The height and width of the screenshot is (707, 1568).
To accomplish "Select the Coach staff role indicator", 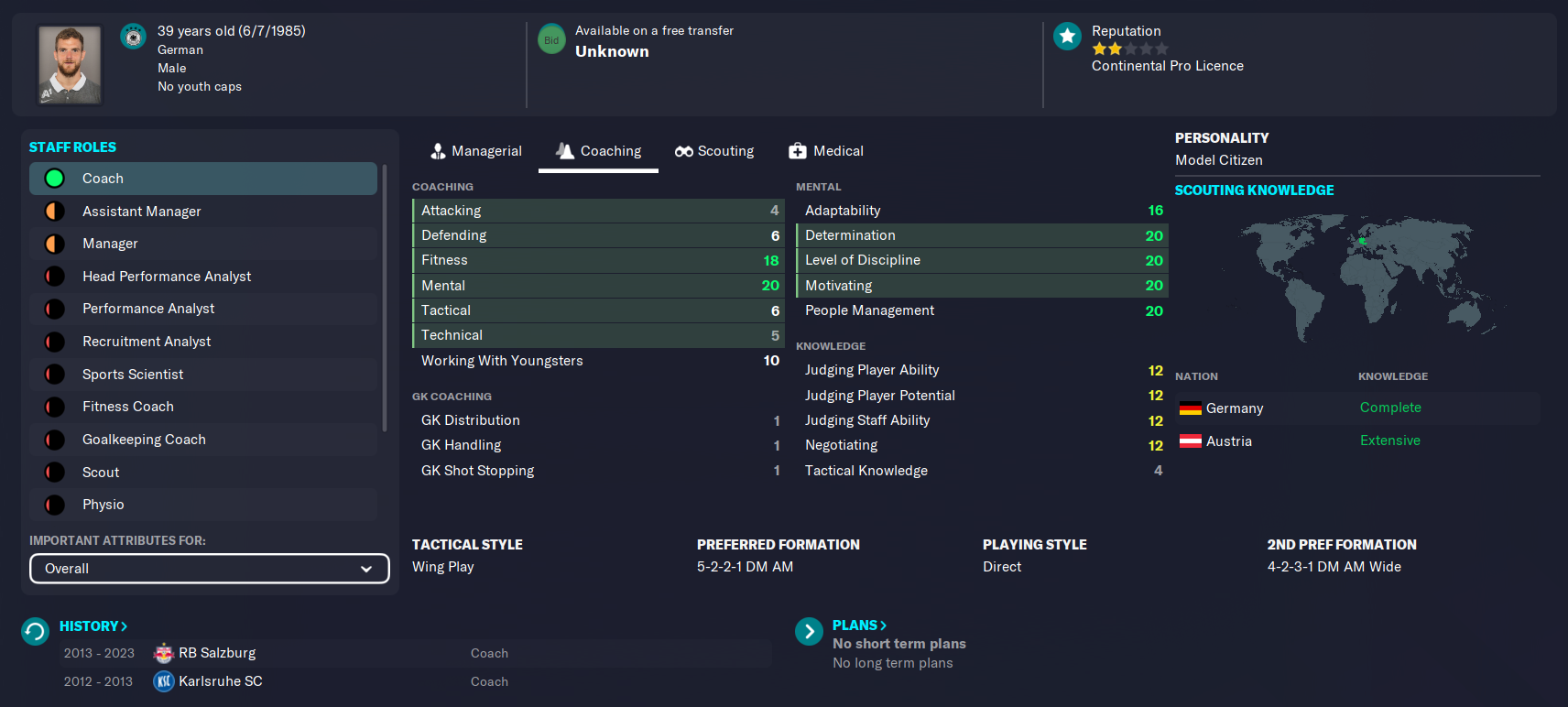I will pos(55,179).
